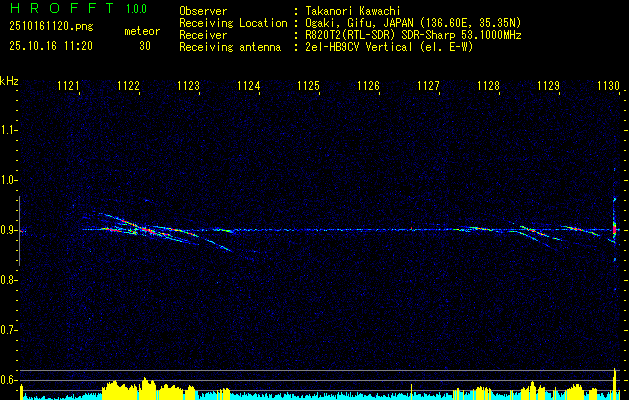This screenshot has height=400, width=629.
Task: Click the 1124 time marker
Action: click(248, 86)
